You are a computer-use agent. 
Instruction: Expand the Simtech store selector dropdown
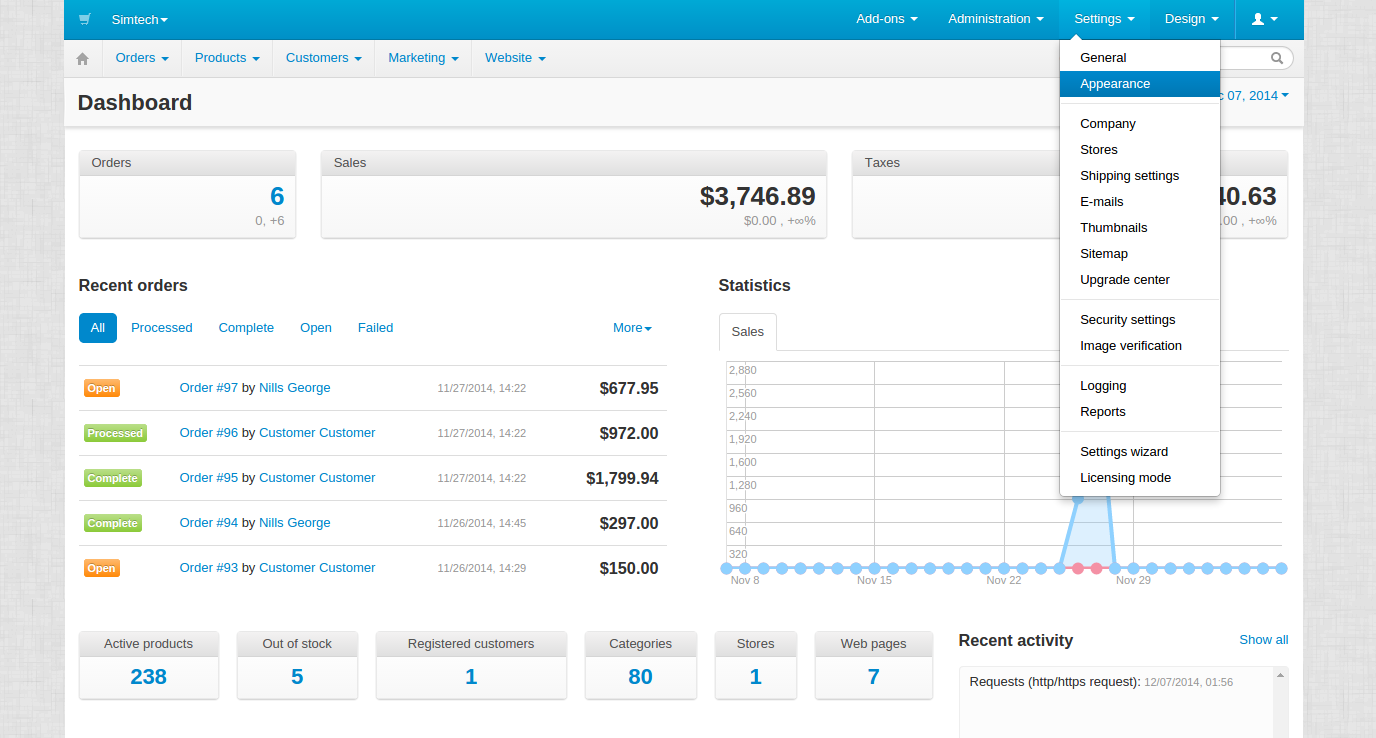139,19
